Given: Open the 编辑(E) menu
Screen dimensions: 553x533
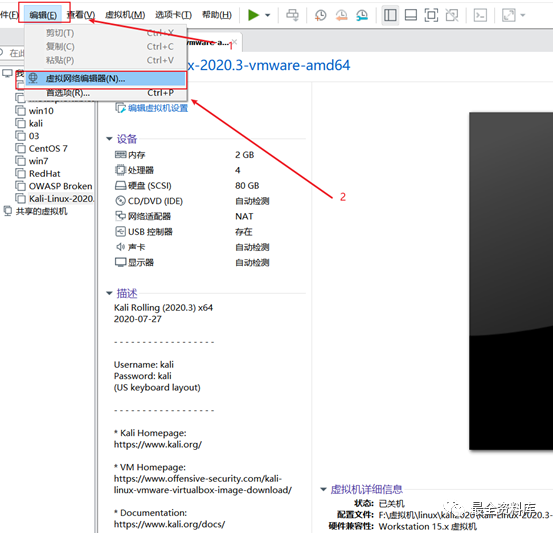Looking at the screenshot, I should pyautogui.click(x=43, y=15).
